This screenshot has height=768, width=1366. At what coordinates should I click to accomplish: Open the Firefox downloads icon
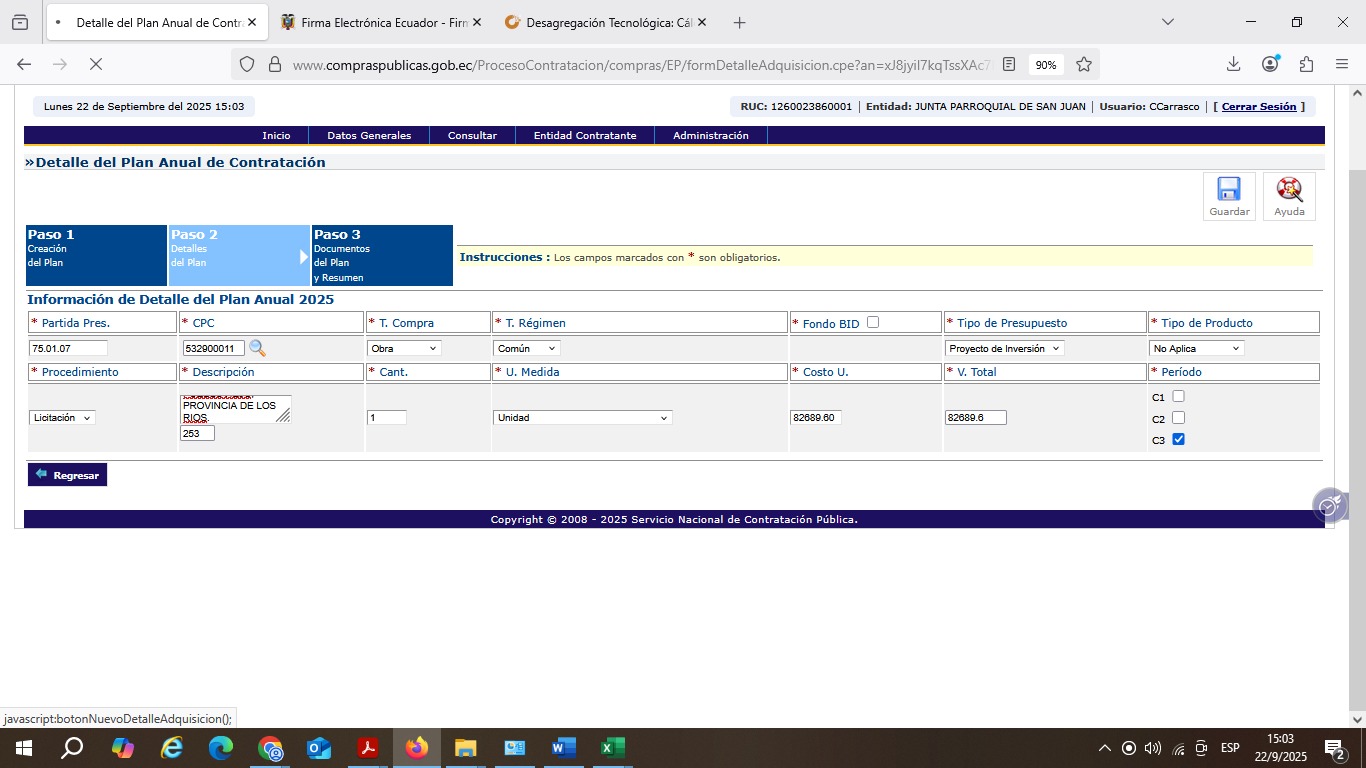1233,64
